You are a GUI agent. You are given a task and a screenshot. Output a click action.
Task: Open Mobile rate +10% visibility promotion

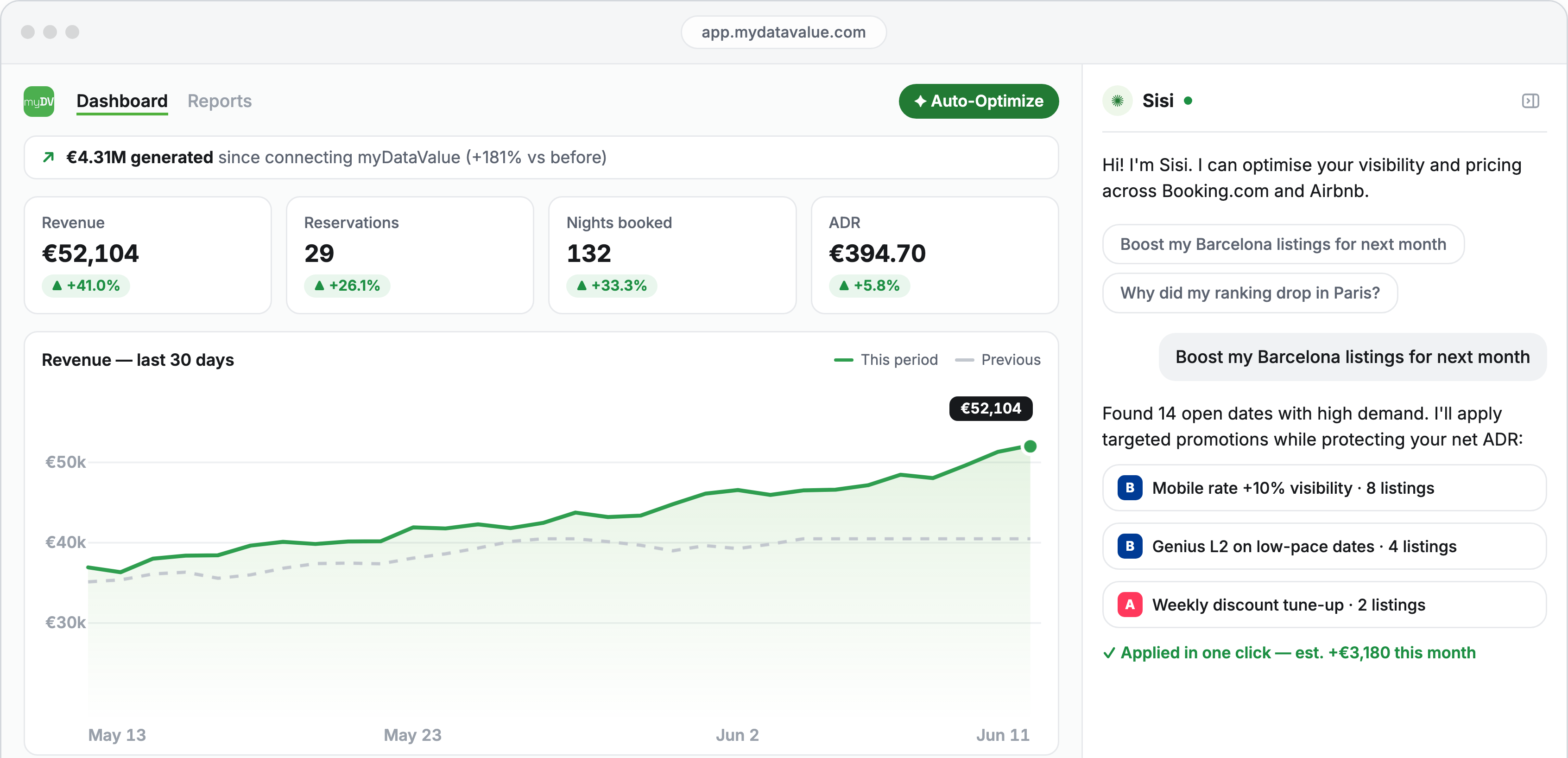point(1324,488)
